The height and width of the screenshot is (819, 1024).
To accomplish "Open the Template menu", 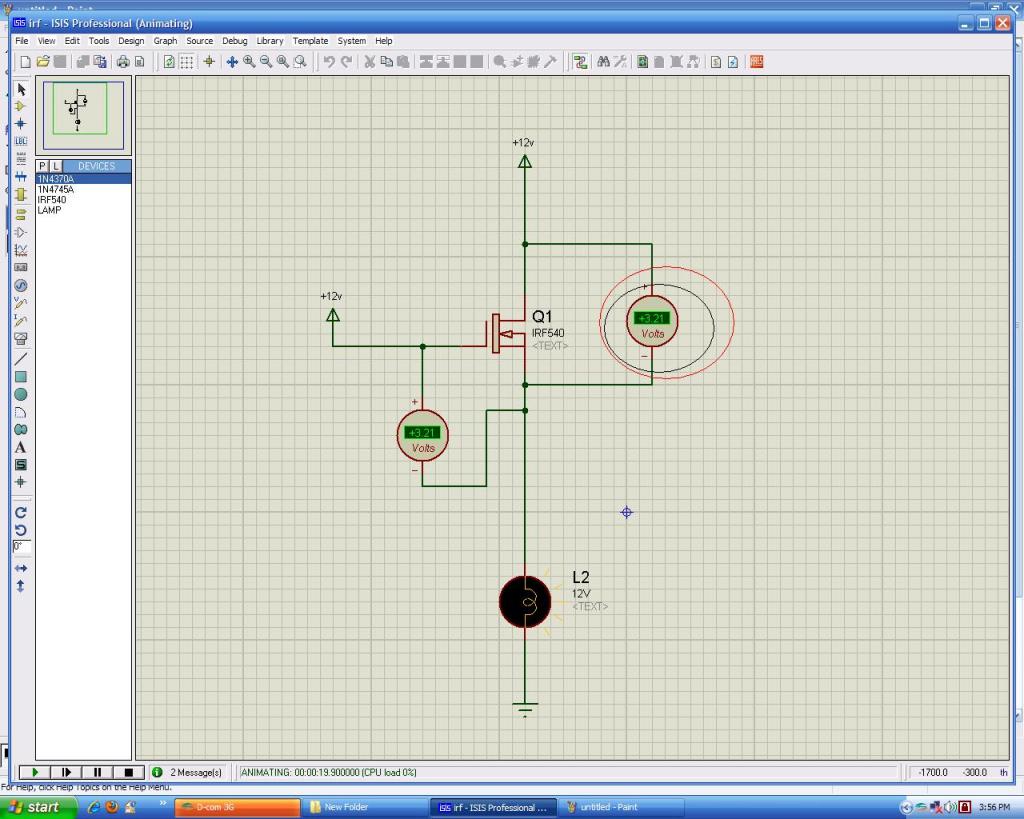I will (310, 41).
